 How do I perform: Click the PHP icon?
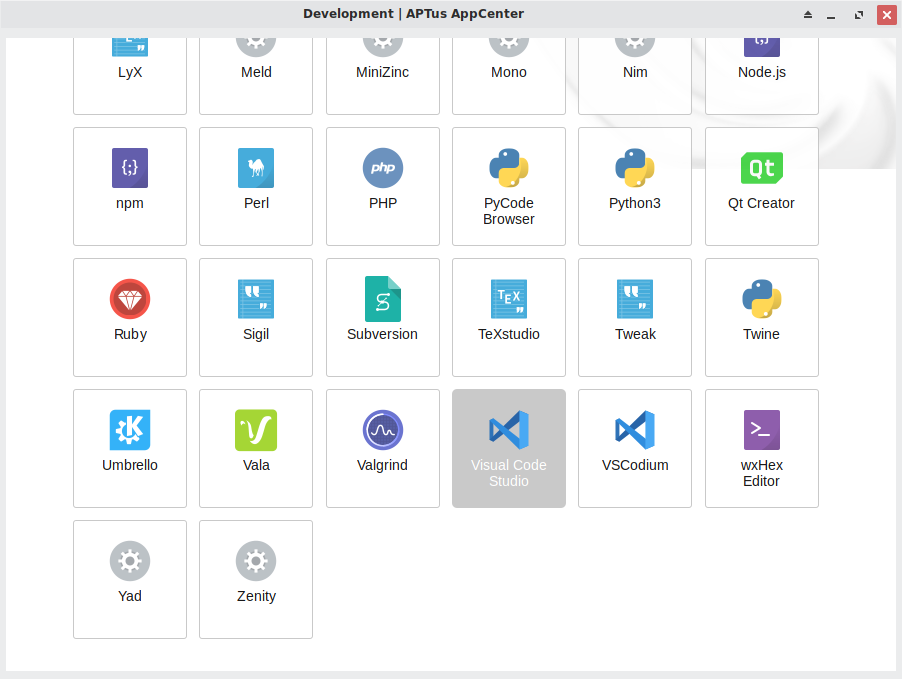point(383,168)
